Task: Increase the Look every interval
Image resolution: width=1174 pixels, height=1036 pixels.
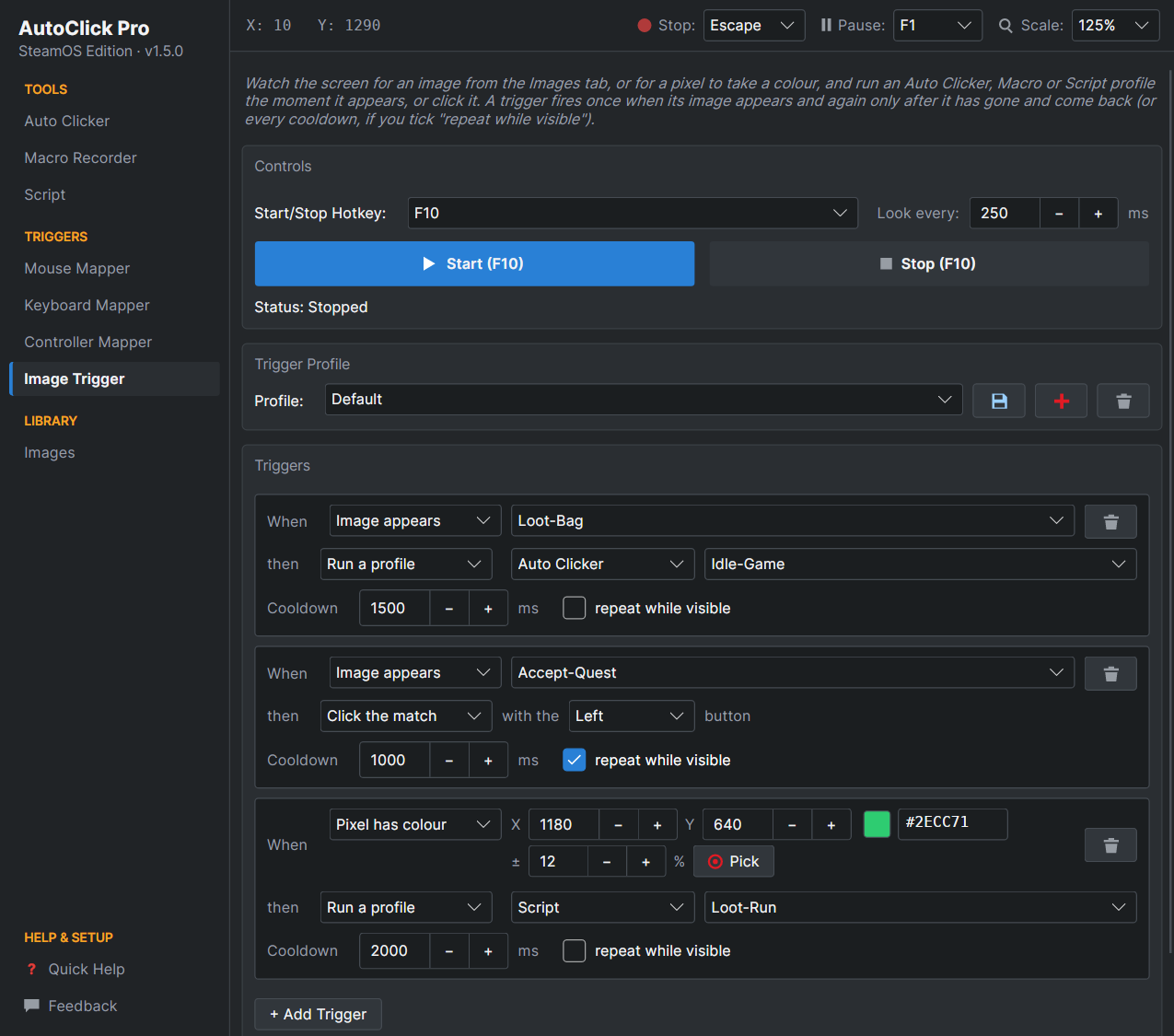Action: coord(1098,214)
